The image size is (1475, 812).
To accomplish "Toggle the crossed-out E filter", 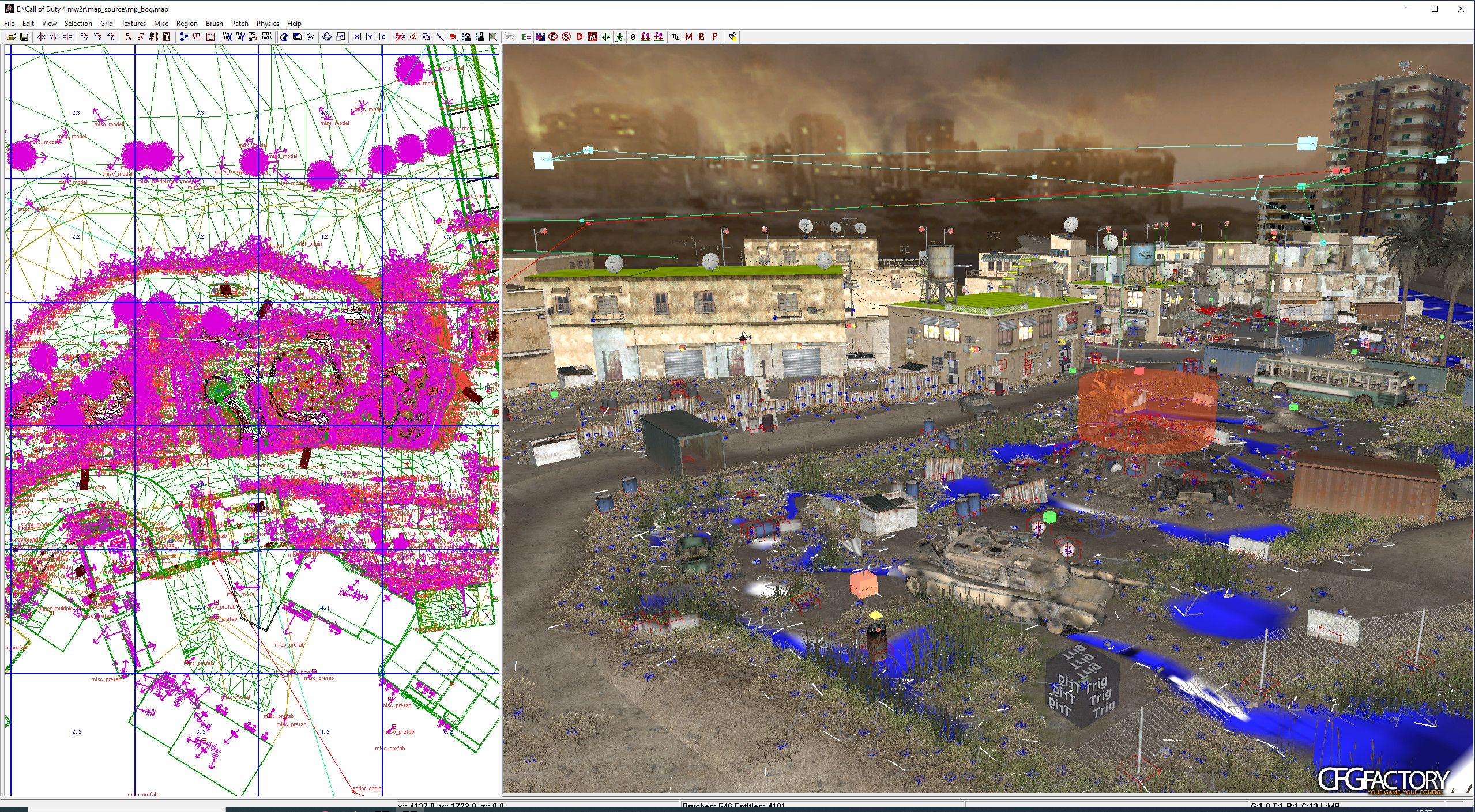I will (553, 37).
